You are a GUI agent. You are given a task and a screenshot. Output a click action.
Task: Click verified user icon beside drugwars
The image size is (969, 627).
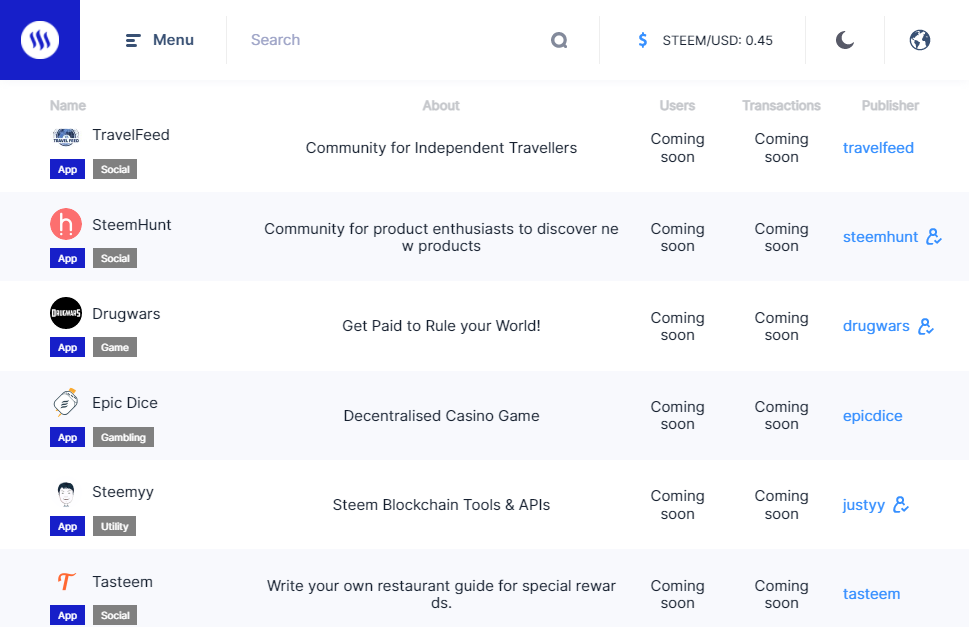coord(926,326)
